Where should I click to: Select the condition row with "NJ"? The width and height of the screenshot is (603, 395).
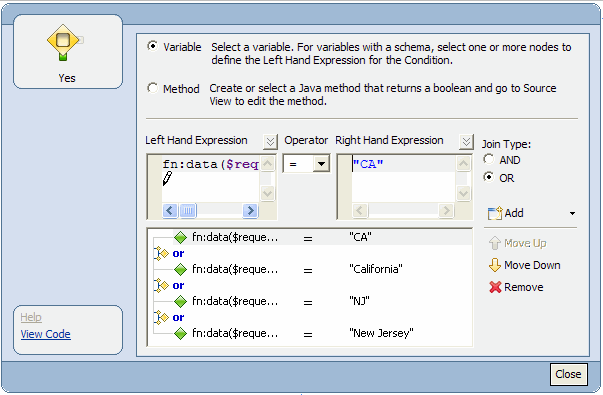pyautogui.click(x=322, y=301)
